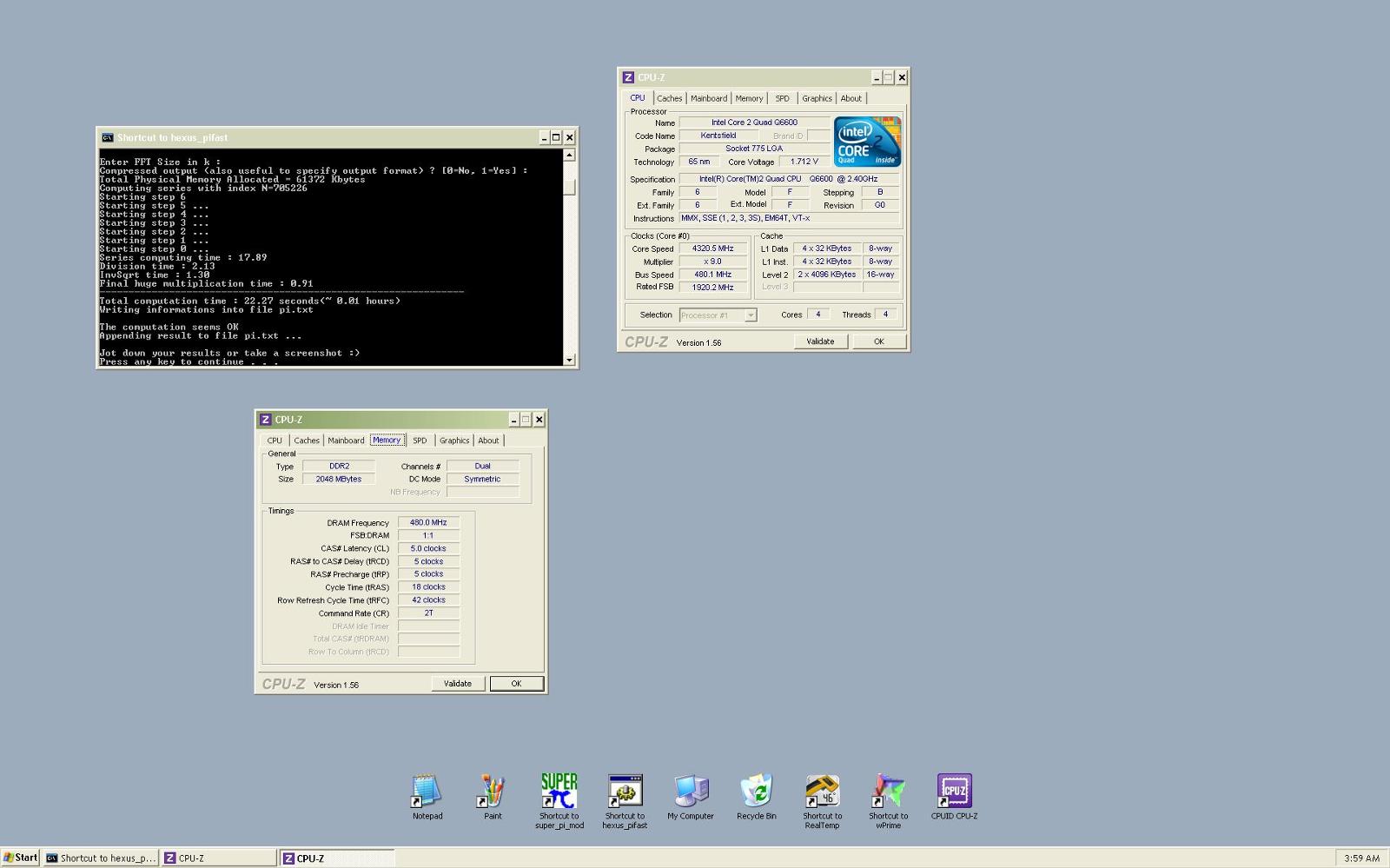Close the upper CPU-Z window
Viewport: 1390px width, 868px height.
(x=902, y=77)
